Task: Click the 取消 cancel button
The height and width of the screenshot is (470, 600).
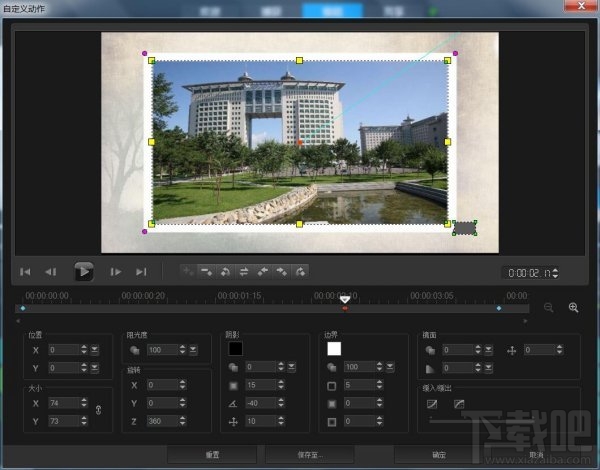Action: point(536,455)
